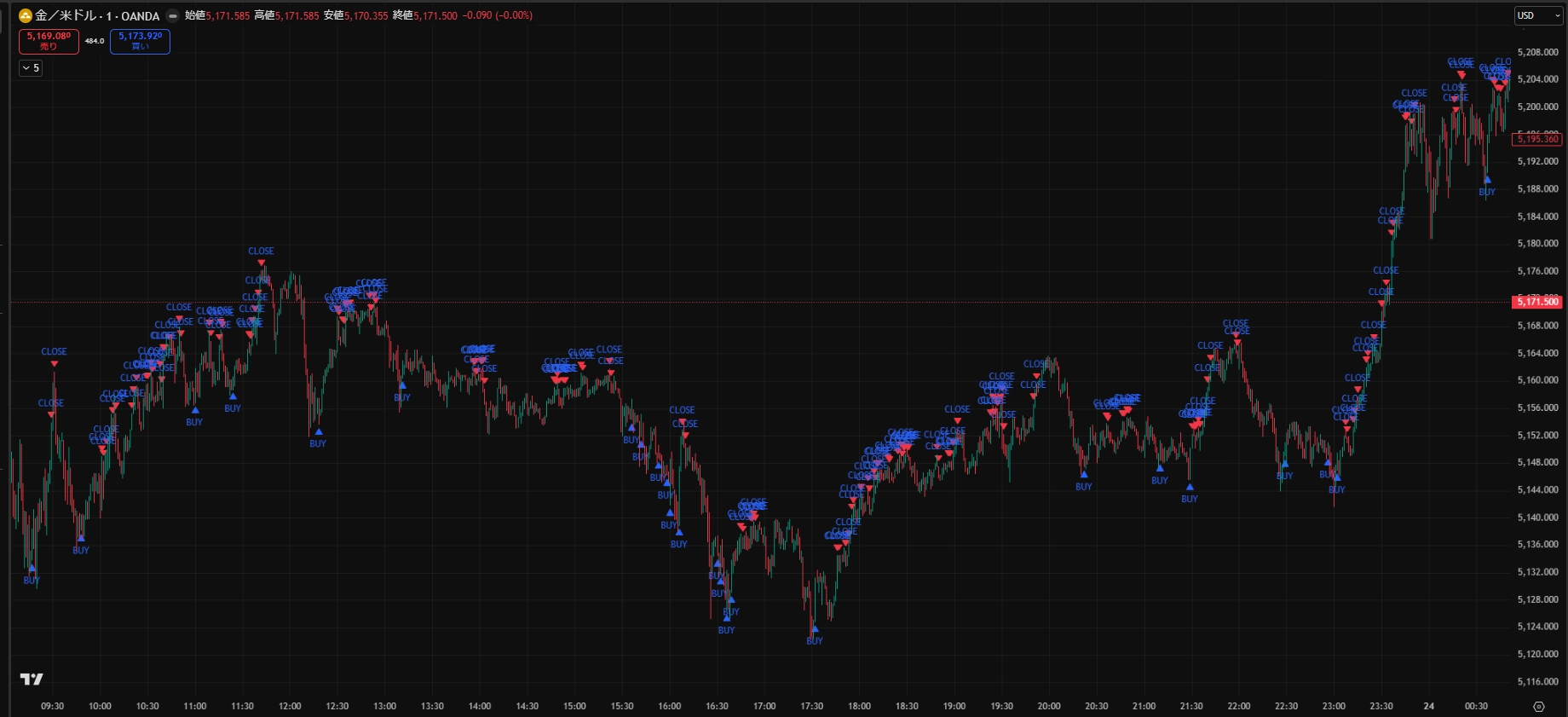Open the chart settings hexagon icon
The width and height of the screenshot is (1568, 717).
pos(1538,707)
